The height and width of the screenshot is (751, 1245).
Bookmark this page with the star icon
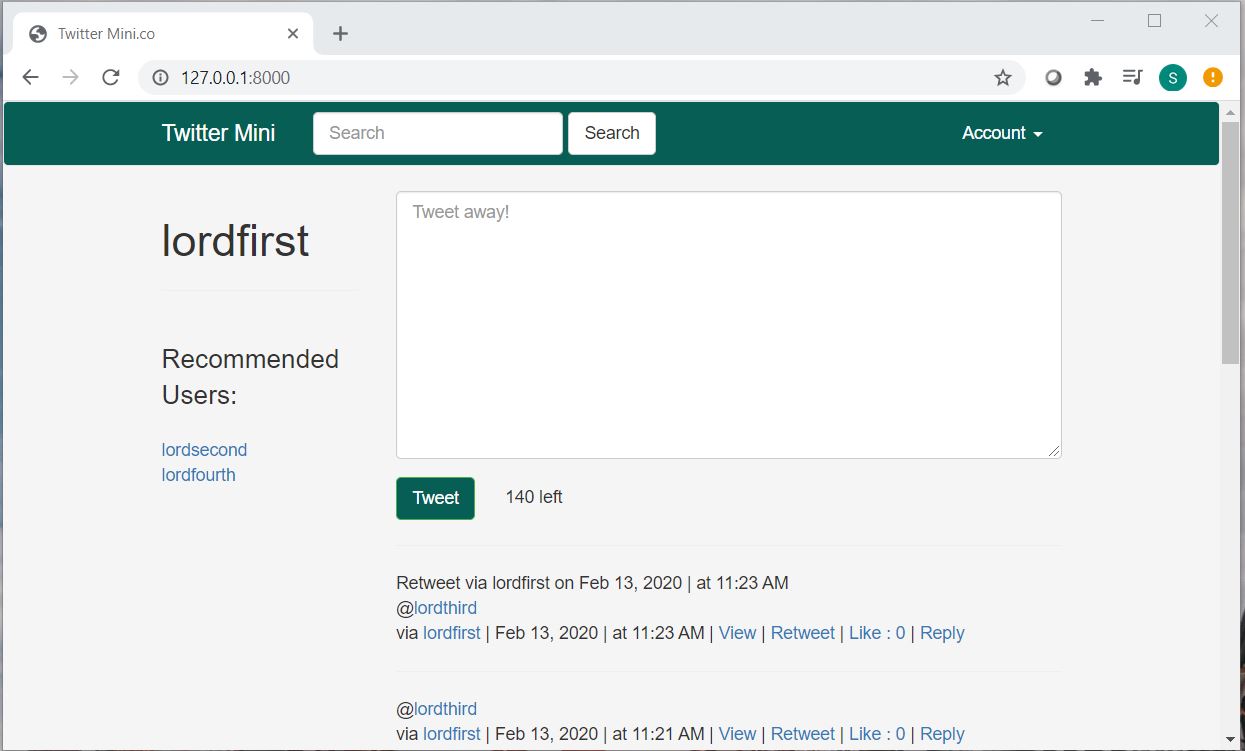click(1002, 77)
